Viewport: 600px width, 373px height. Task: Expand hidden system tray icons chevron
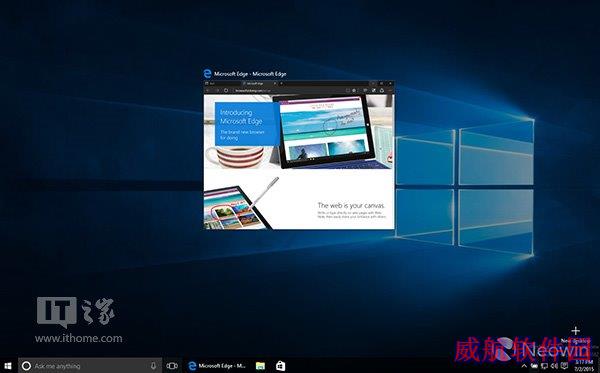click(x=524, y=366)
